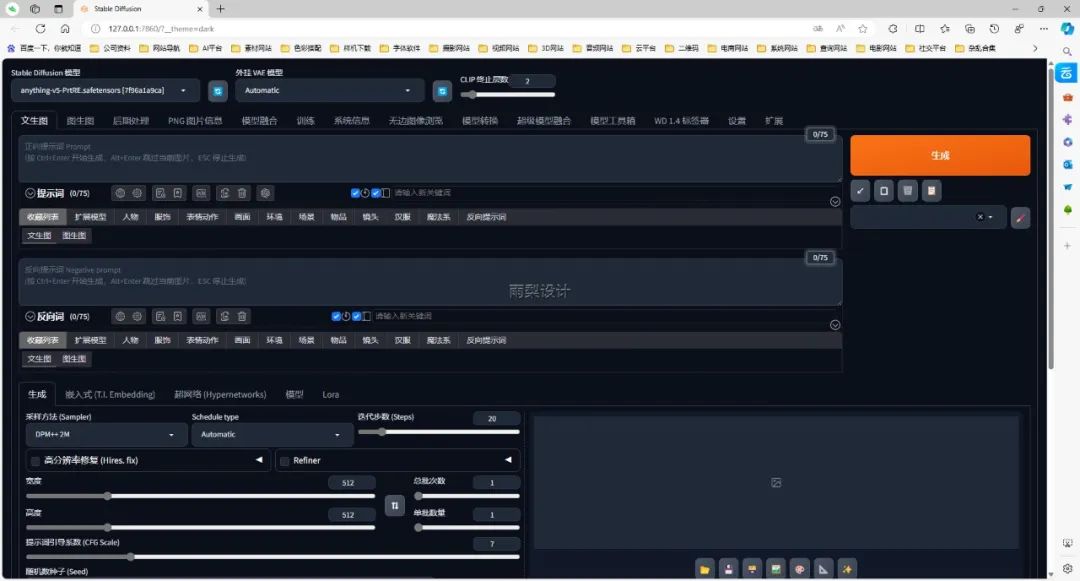
Task: Open the Edge sidebar settings gear
Action: pyautogui.click(x=1067, y=569)
